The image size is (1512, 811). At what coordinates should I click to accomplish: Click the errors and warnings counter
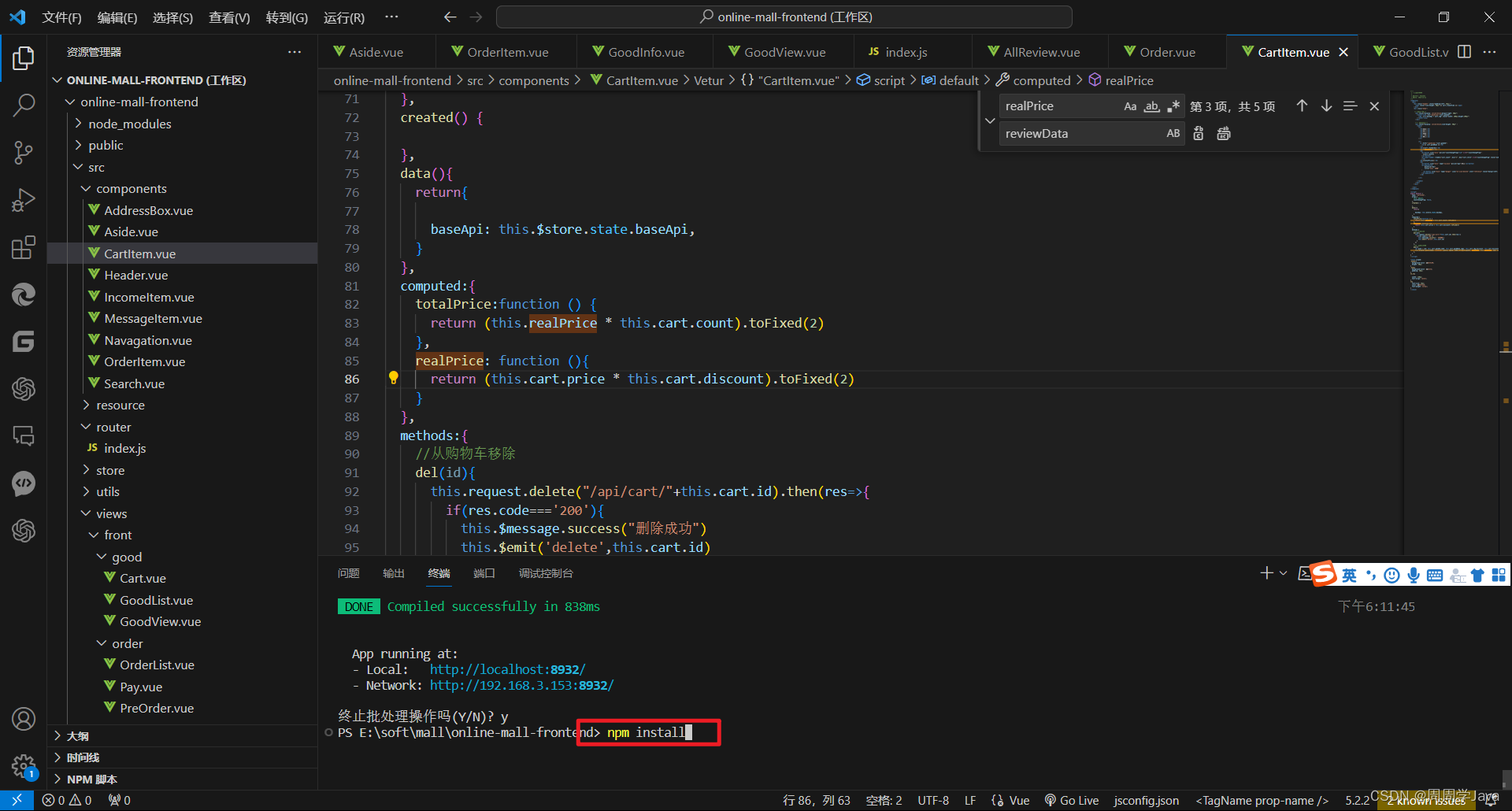[x=67, y=800]
